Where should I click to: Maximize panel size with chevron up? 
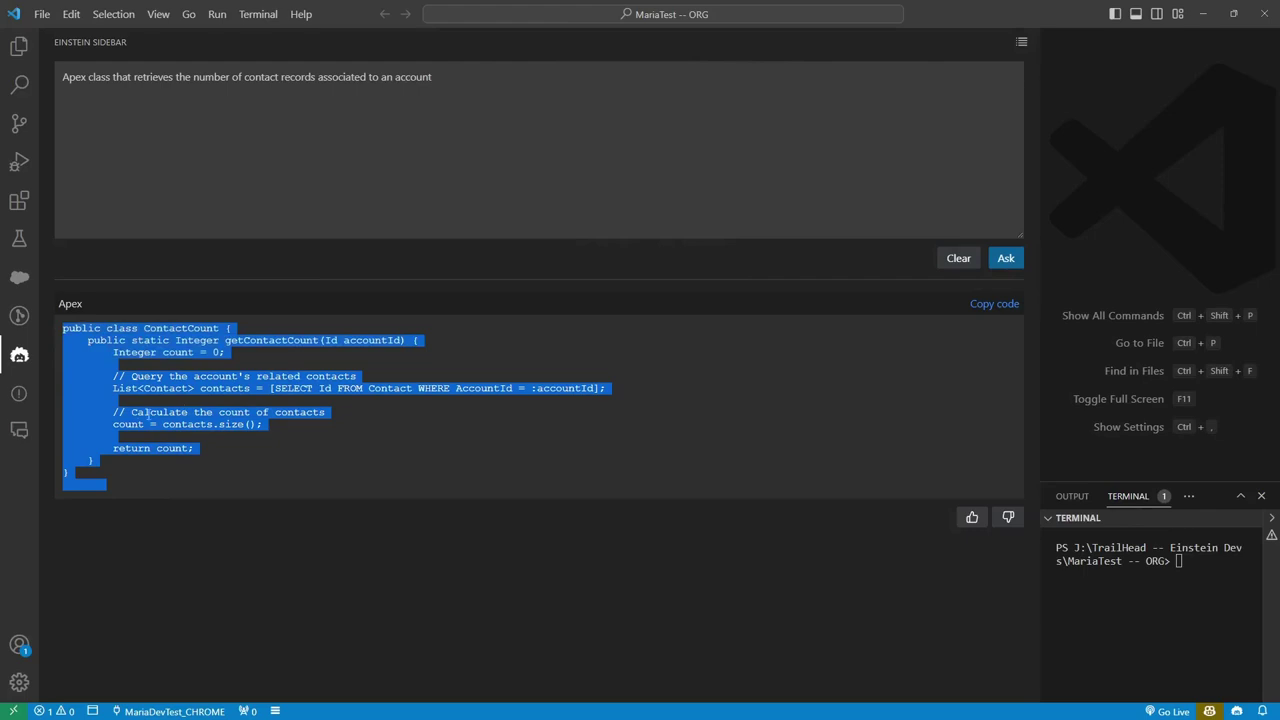coord(1241,496)
